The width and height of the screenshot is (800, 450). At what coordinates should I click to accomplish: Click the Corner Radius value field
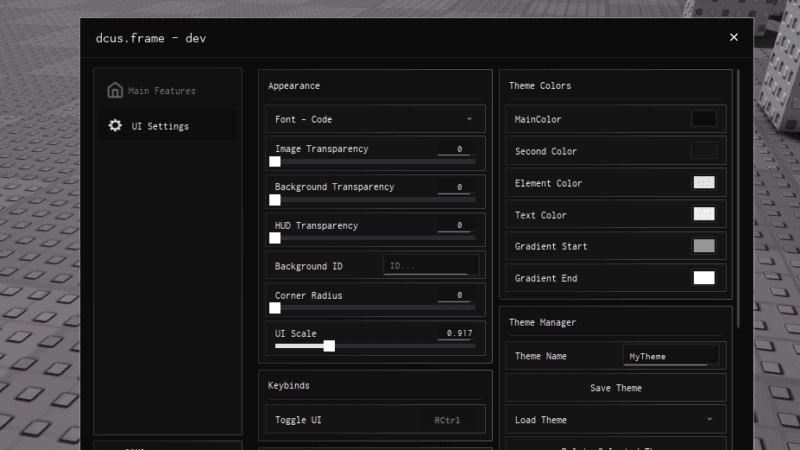click(456, 295)
